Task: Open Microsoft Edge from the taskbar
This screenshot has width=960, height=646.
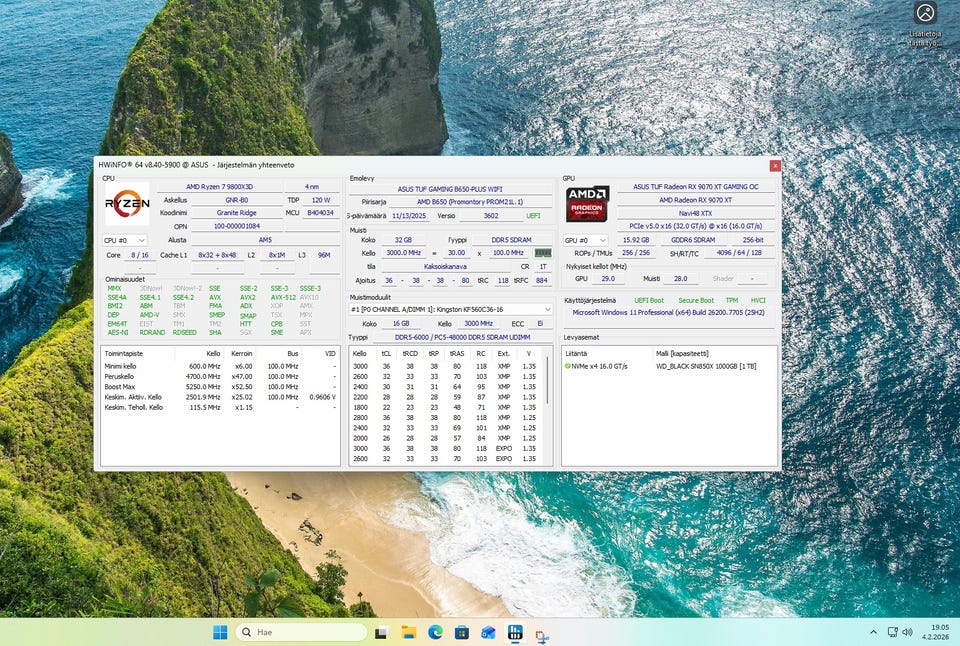Action: pos(435,632)
